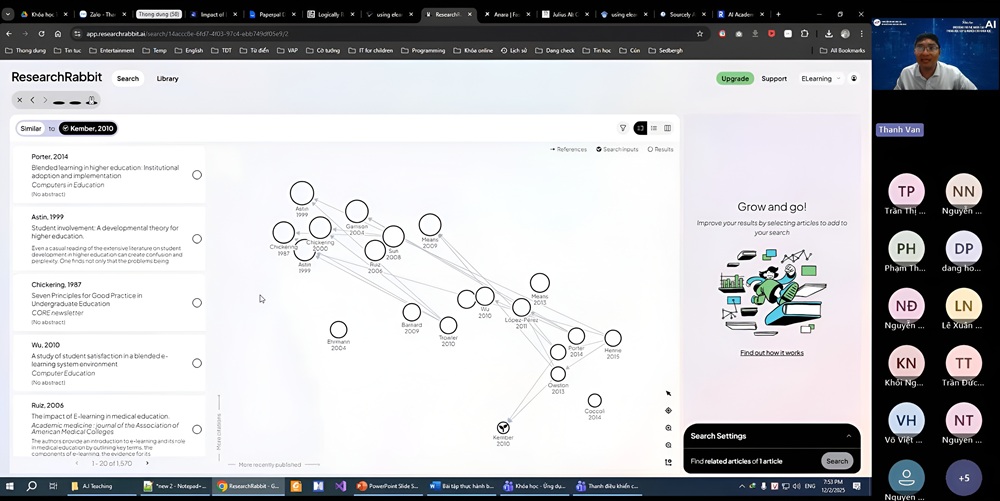Click the green Upgrade button
The width and height of the screenshot is (1000, 501).
[x=735, y=78]
